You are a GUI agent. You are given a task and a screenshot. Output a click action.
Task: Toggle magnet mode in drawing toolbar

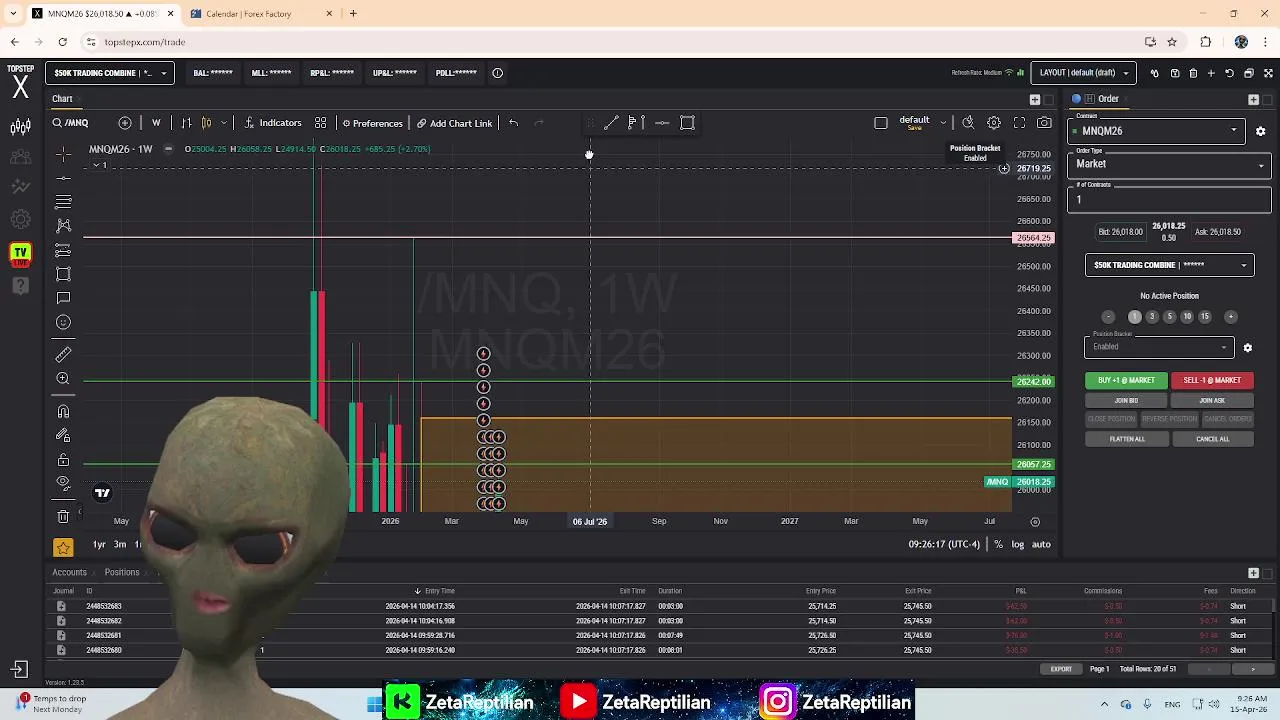(63, 411)
